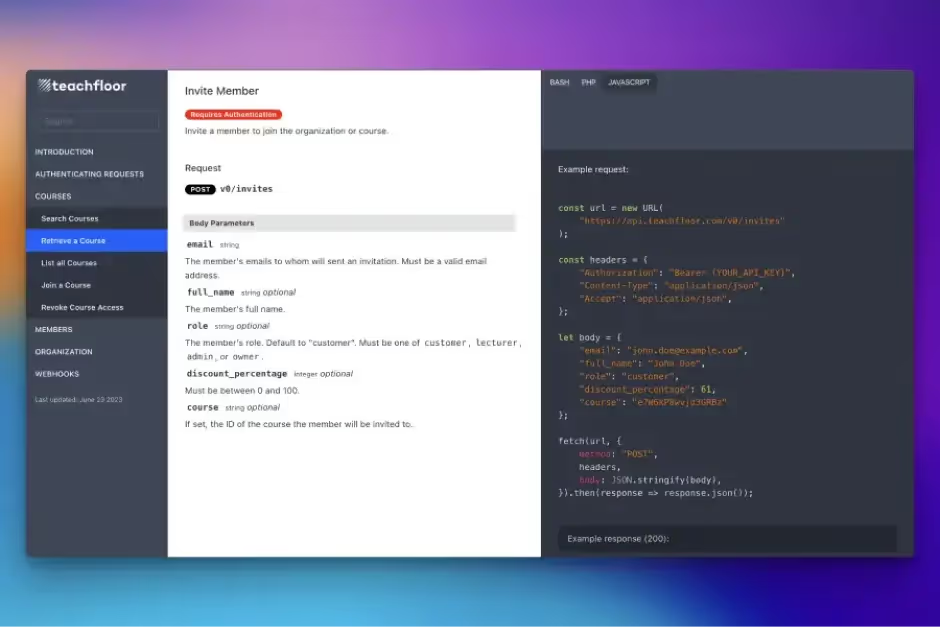The image size is (940, 627).
Task: Open the Introduction section
Action: (x=64, y=152)
